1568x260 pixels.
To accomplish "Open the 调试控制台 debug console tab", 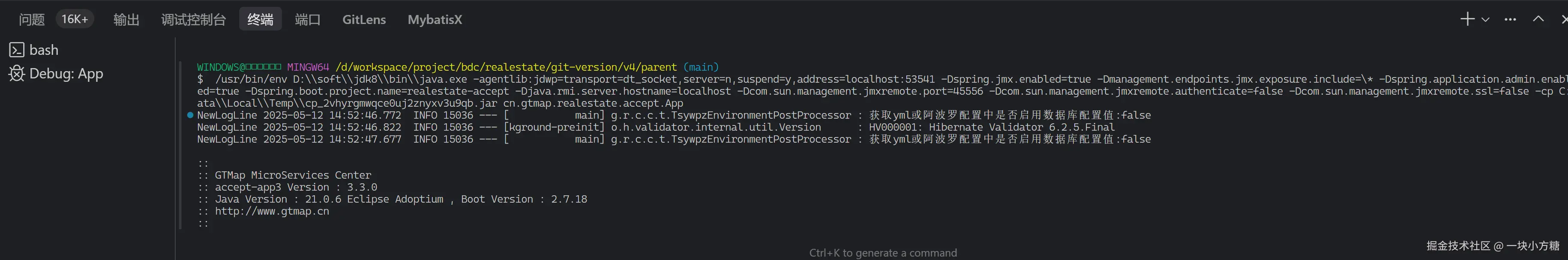I will tap(193, 19).
